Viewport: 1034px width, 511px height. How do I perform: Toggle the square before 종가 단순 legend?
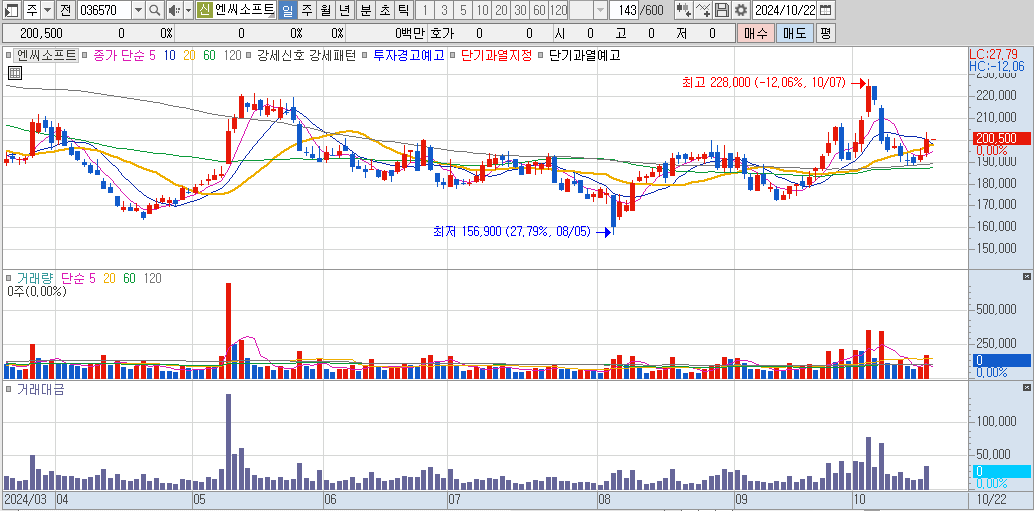tap(86, 56)
